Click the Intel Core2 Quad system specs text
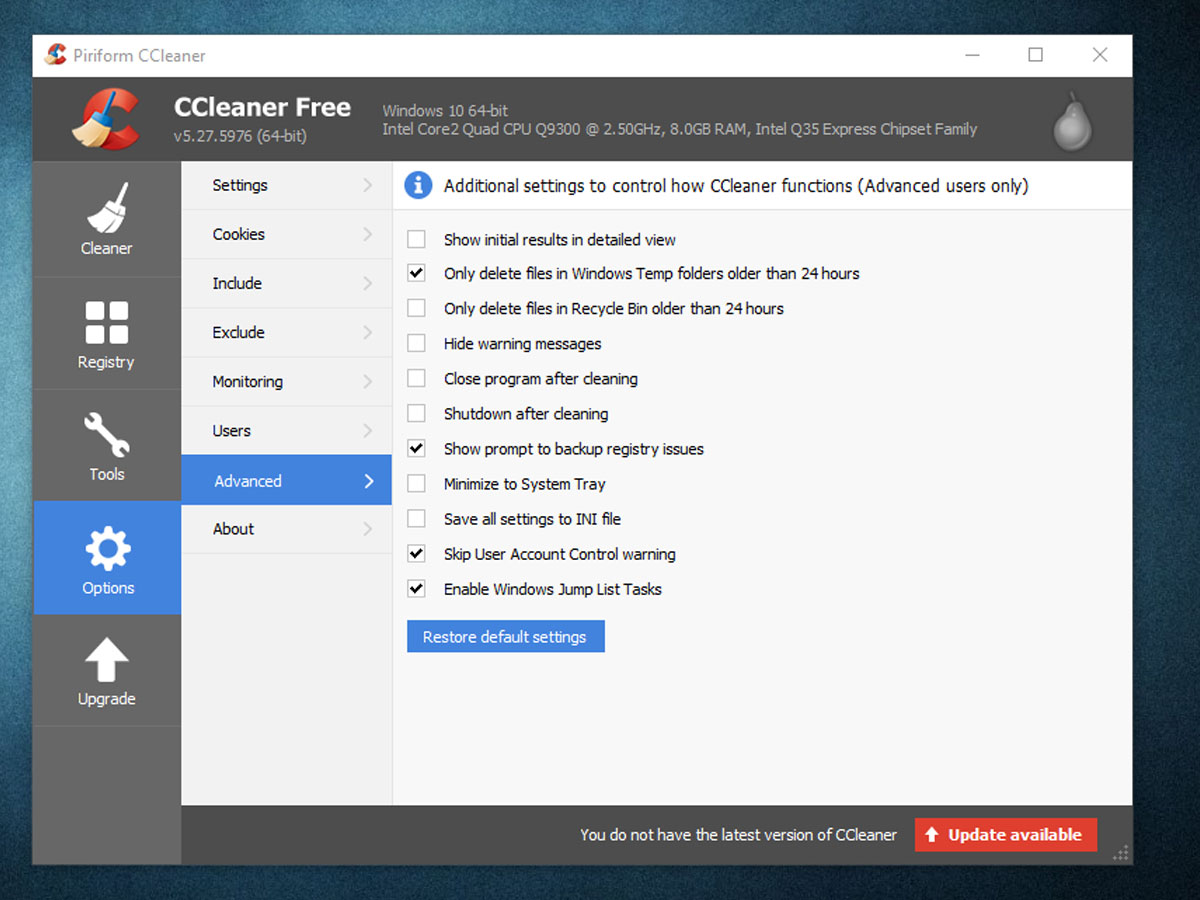Screen dimensions: 1200x900 pos(680,129)
